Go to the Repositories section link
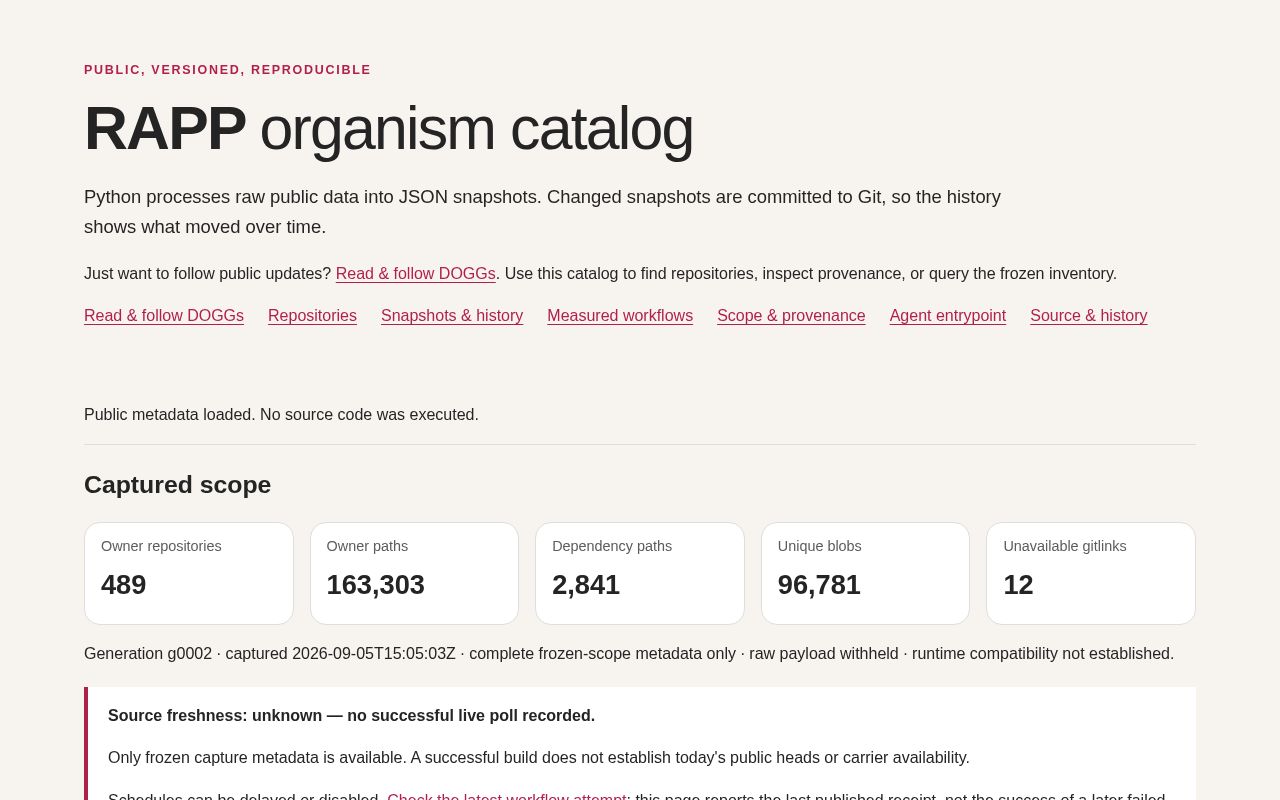This screenshot has width=1280, height=800. [x=312, y=316]
